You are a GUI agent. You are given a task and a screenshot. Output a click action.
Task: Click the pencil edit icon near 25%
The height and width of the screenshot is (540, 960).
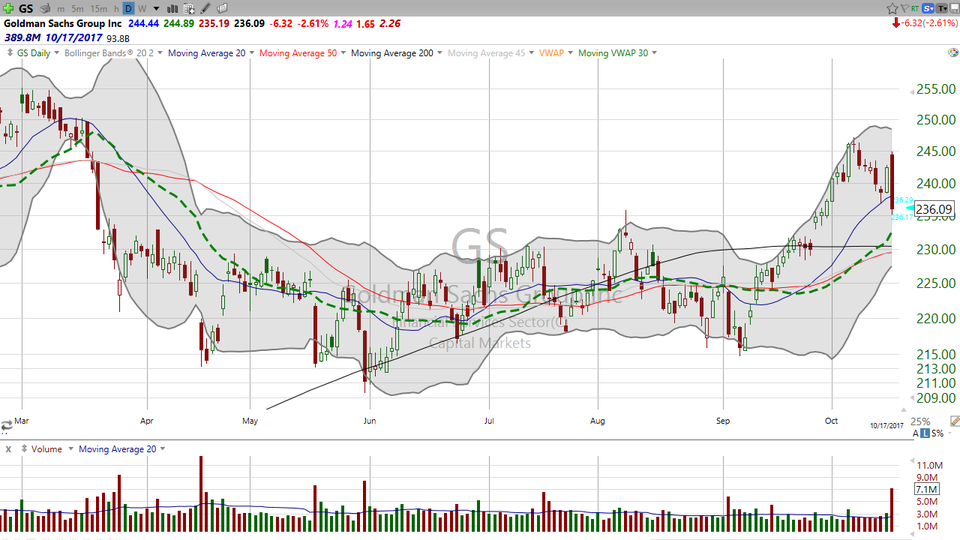[x=954, y=421]
